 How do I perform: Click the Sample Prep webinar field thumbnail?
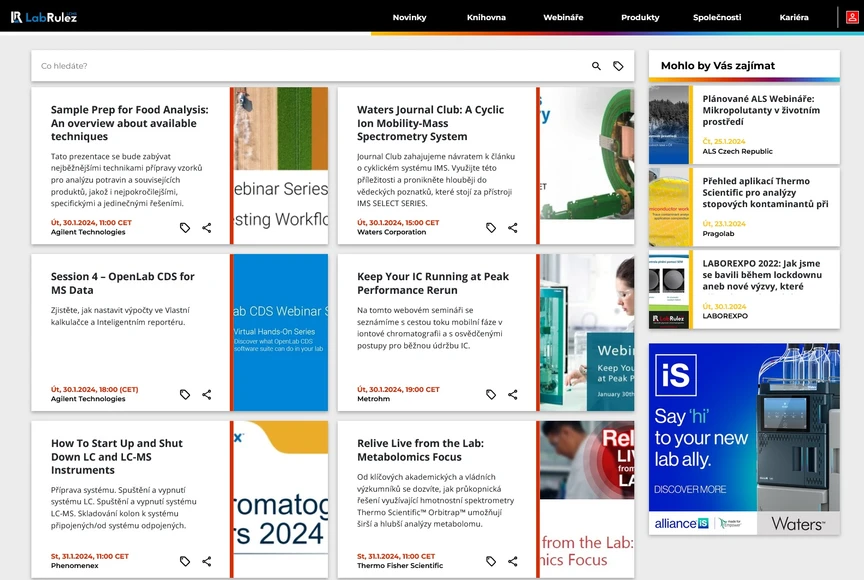(281, 165)
